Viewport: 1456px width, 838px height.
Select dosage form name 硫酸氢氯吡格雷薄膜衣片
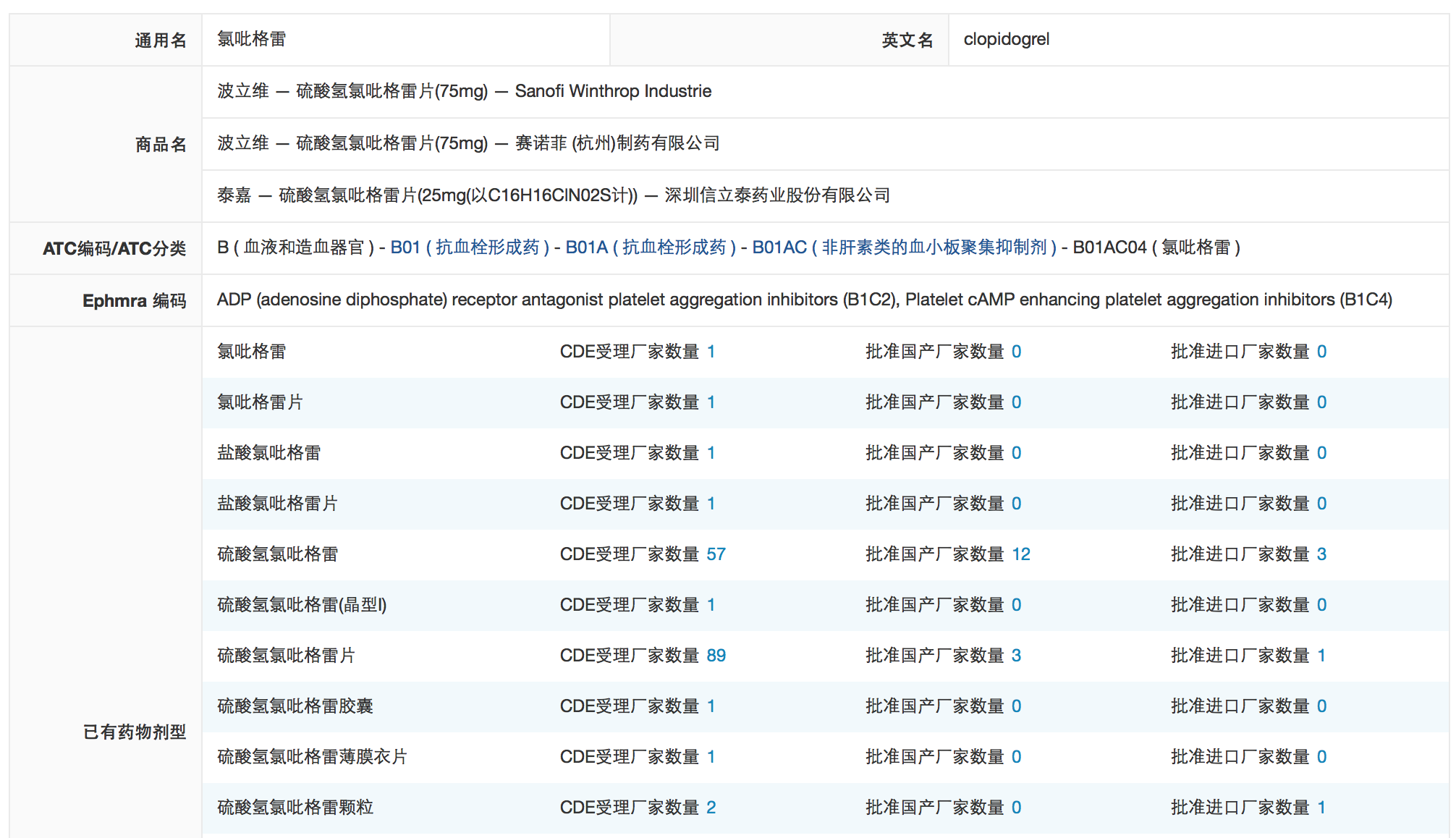[x=313, y=757]
